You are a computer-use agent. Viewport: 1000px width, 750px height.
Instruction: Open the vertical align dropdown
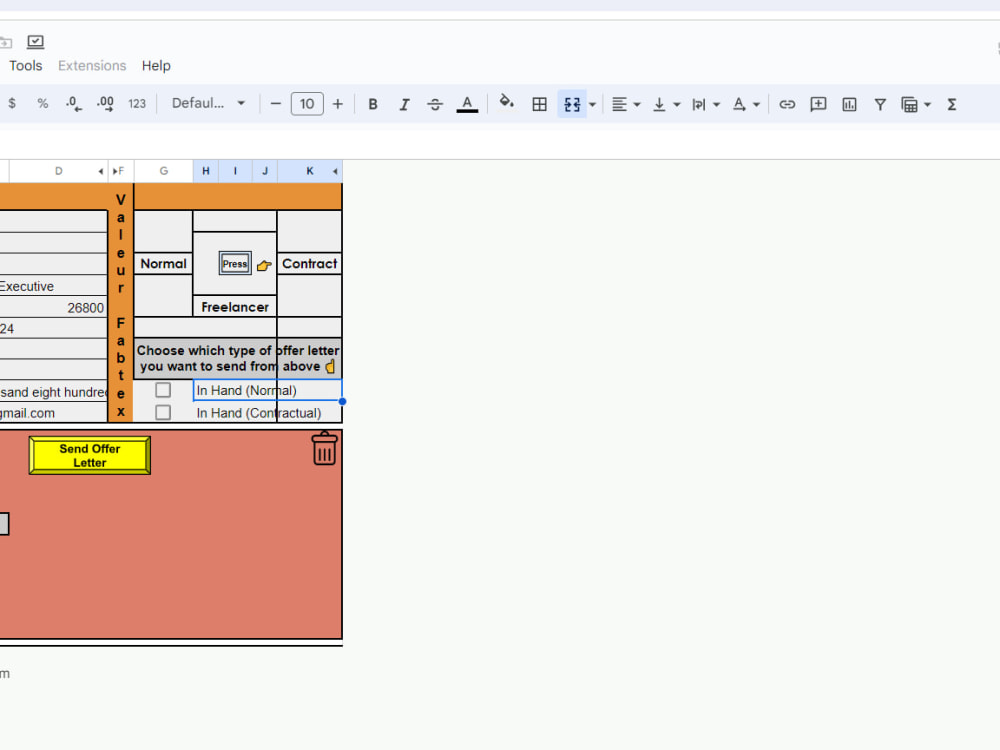[666, 104]
